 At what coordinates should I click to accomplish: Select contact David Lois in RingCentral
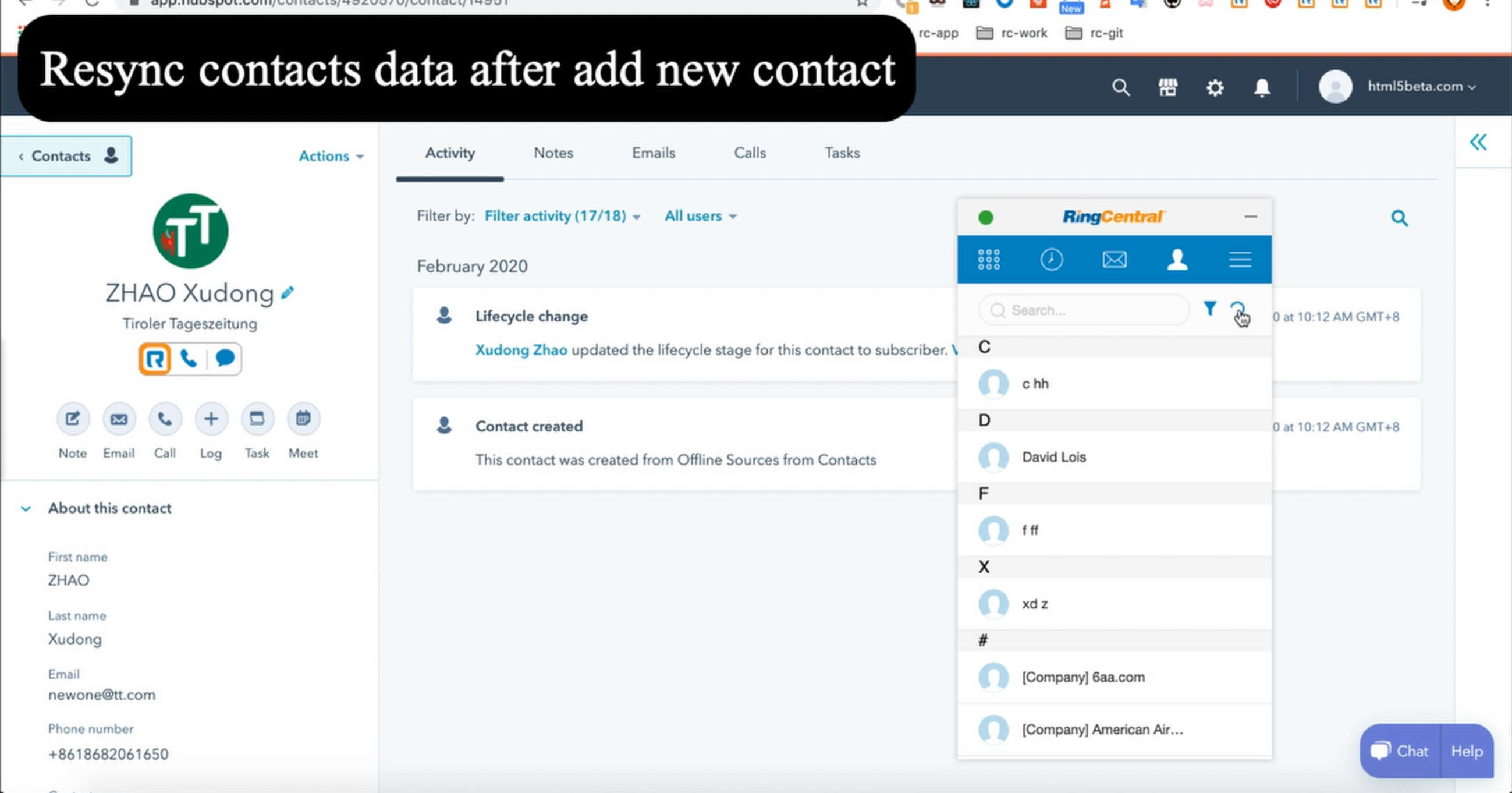[1054, 457]
